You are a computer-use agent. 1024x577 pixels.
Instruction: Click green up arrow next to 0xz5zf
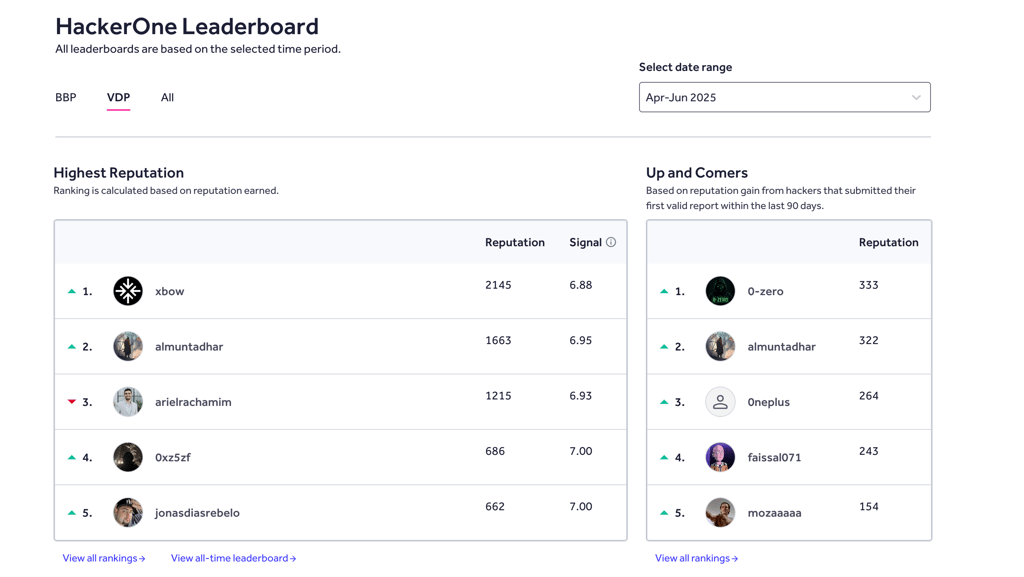point(72,458)
